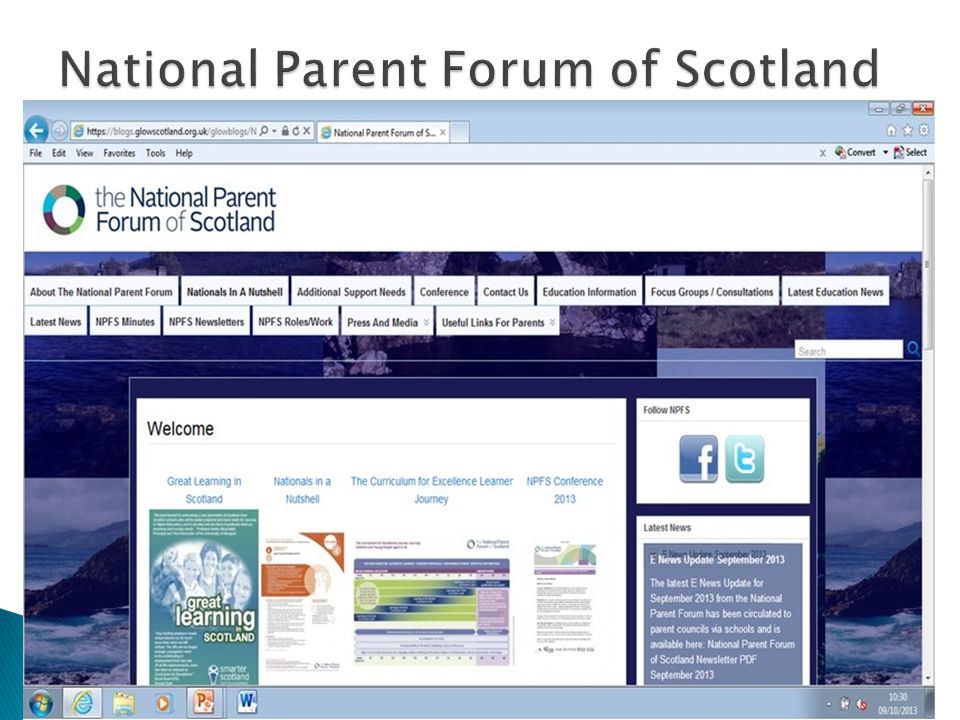Open Nationals In A Nutshell nav item
Viewport: 960px width, 720px height.
point(234,292)
